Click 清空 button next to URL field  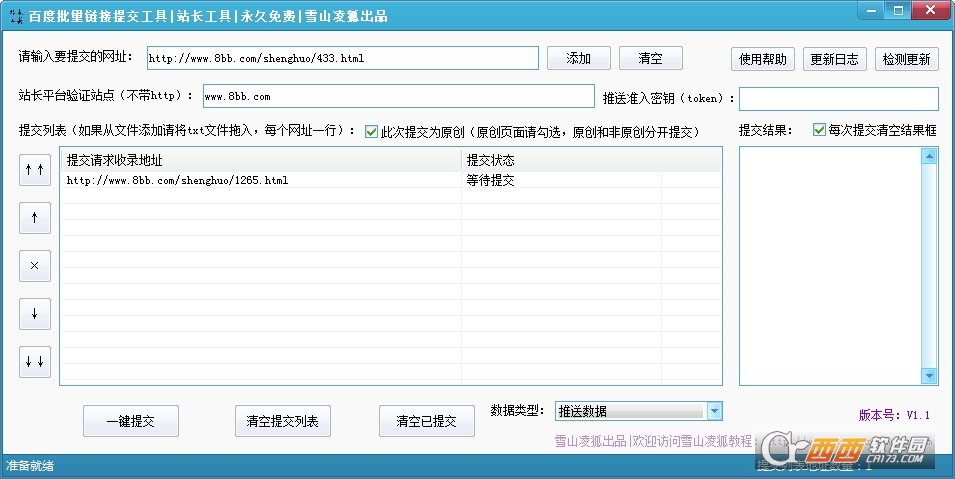650,59
